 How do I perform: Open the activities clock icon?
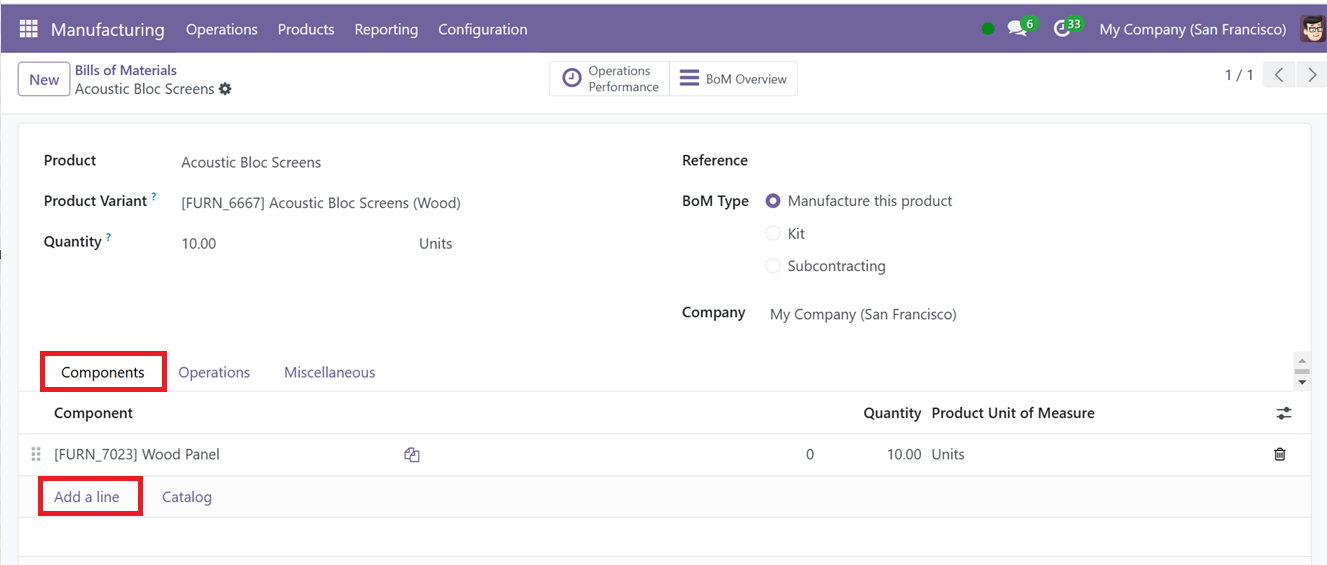click(x=1062, y=29)
